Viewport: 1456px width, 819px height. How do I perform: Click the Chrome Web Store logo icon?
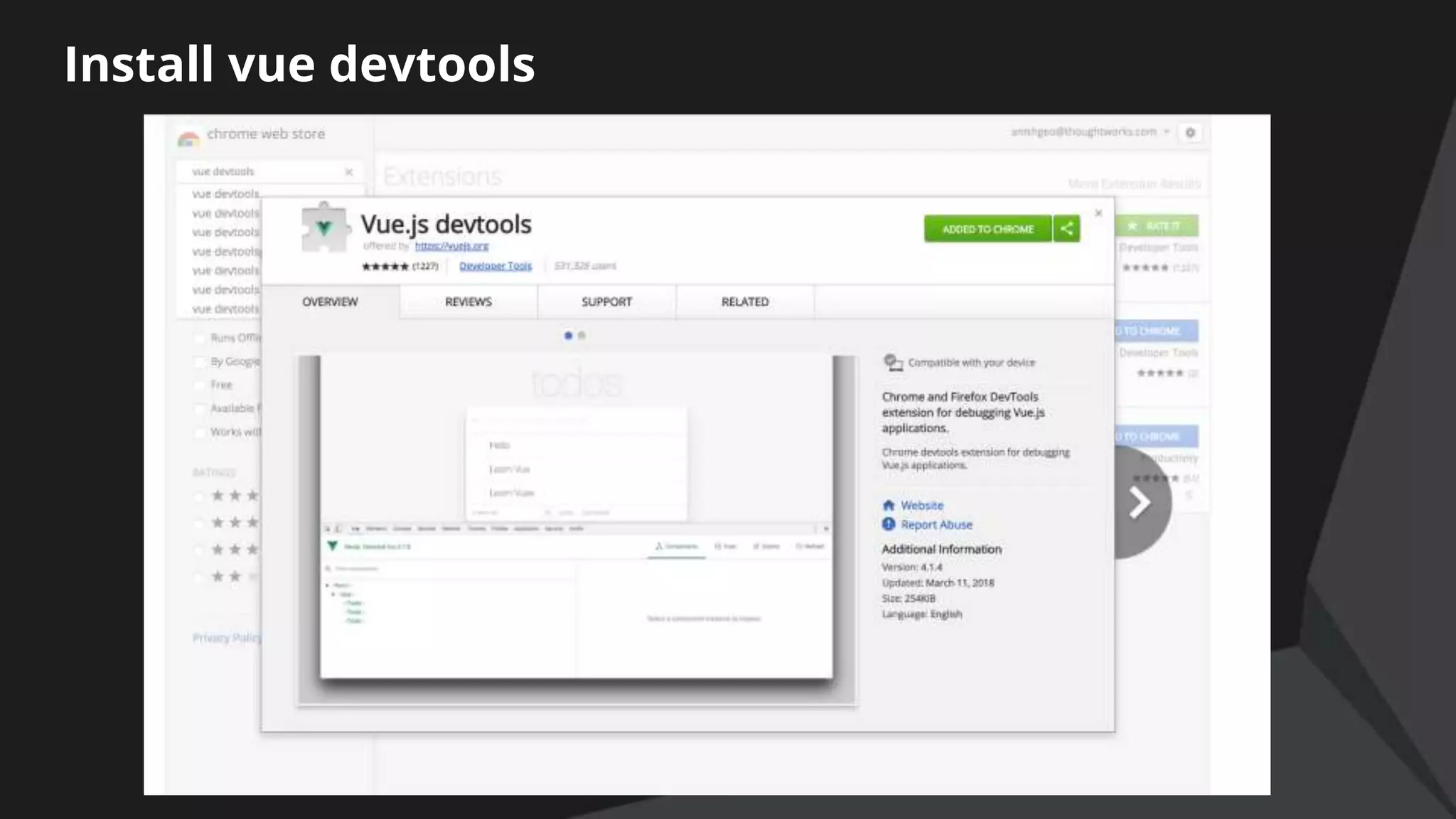coord(188,138)
